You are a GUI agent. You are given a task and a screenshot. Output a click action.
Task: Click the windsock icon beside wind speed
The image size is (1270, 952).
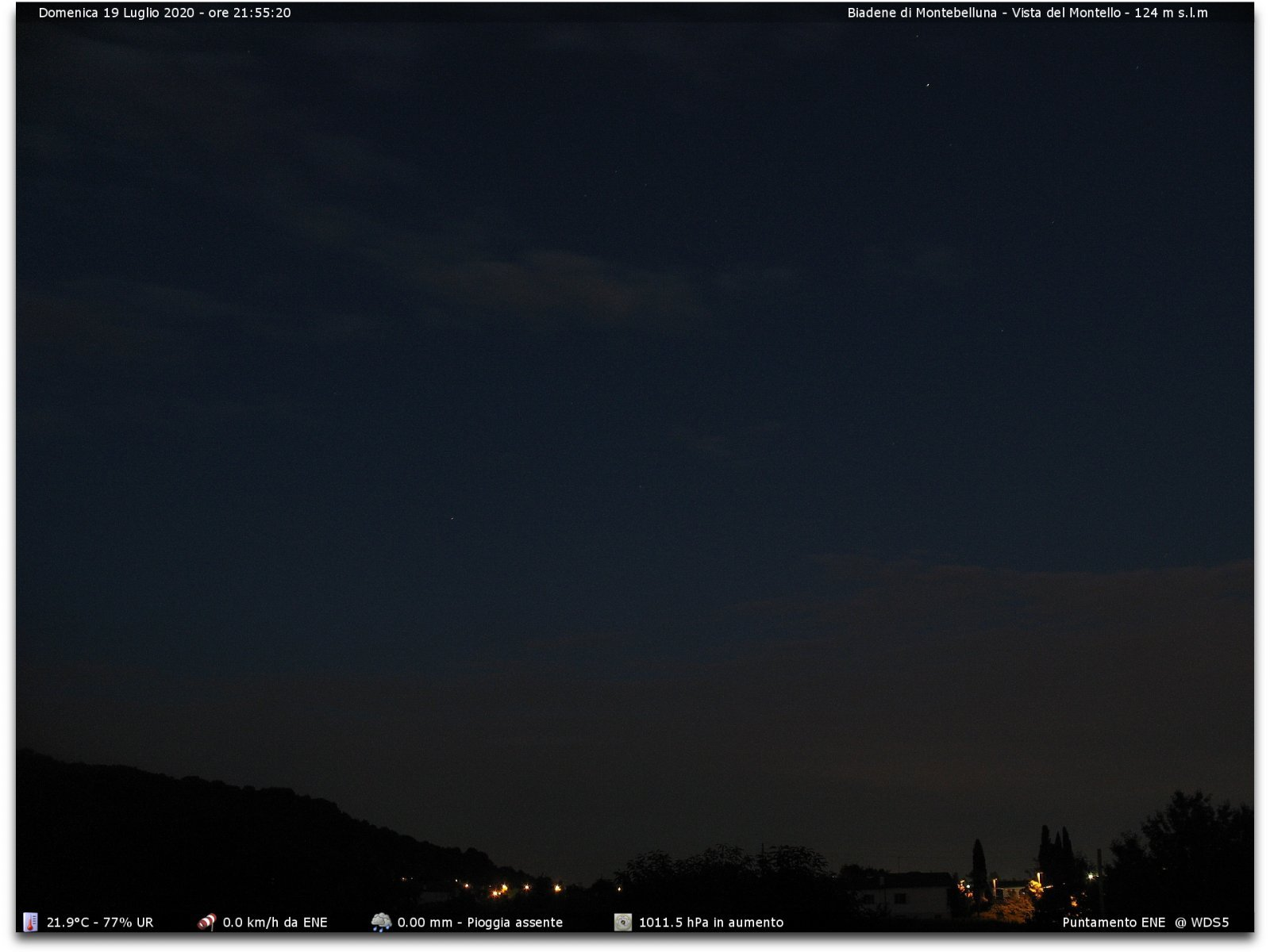(x=206, y=922)
